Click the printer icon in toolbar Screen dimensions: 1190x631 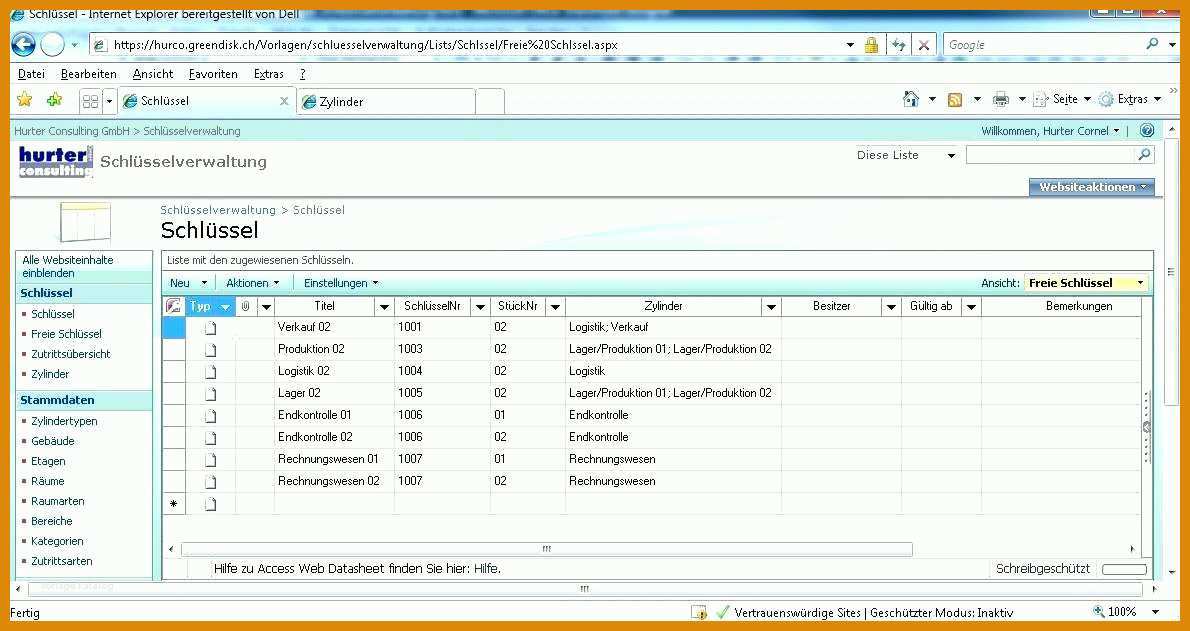point(1001,99)
